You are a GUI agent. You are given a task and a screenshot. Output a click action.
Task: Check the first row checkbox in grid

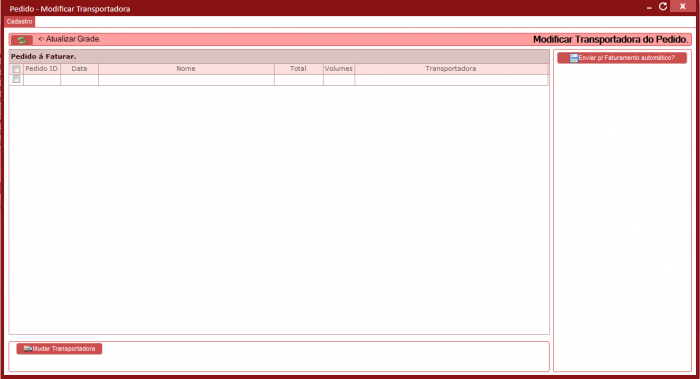click(17, 79)
